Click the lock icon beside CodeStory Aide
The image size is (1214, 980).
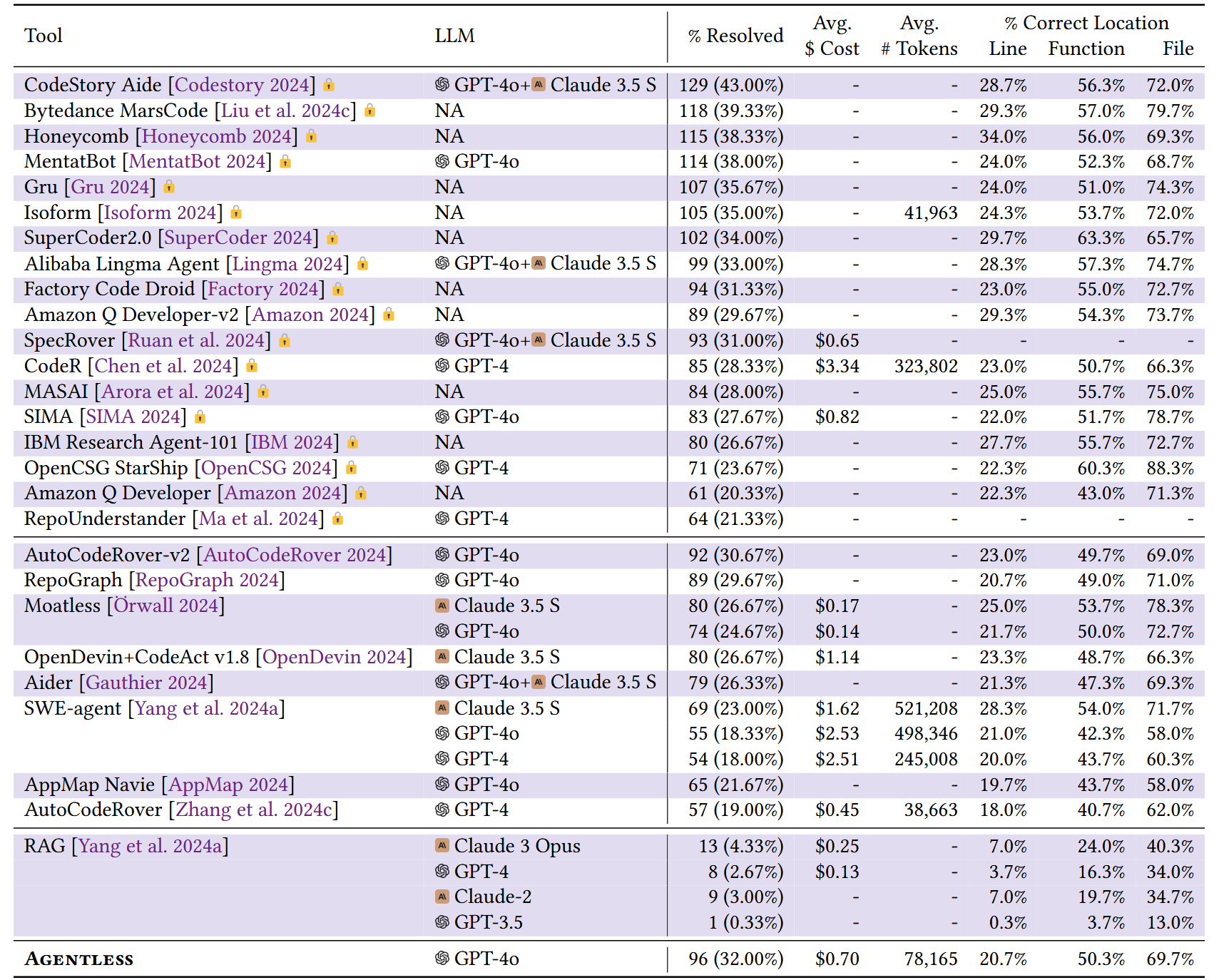(x=329, y=85)
